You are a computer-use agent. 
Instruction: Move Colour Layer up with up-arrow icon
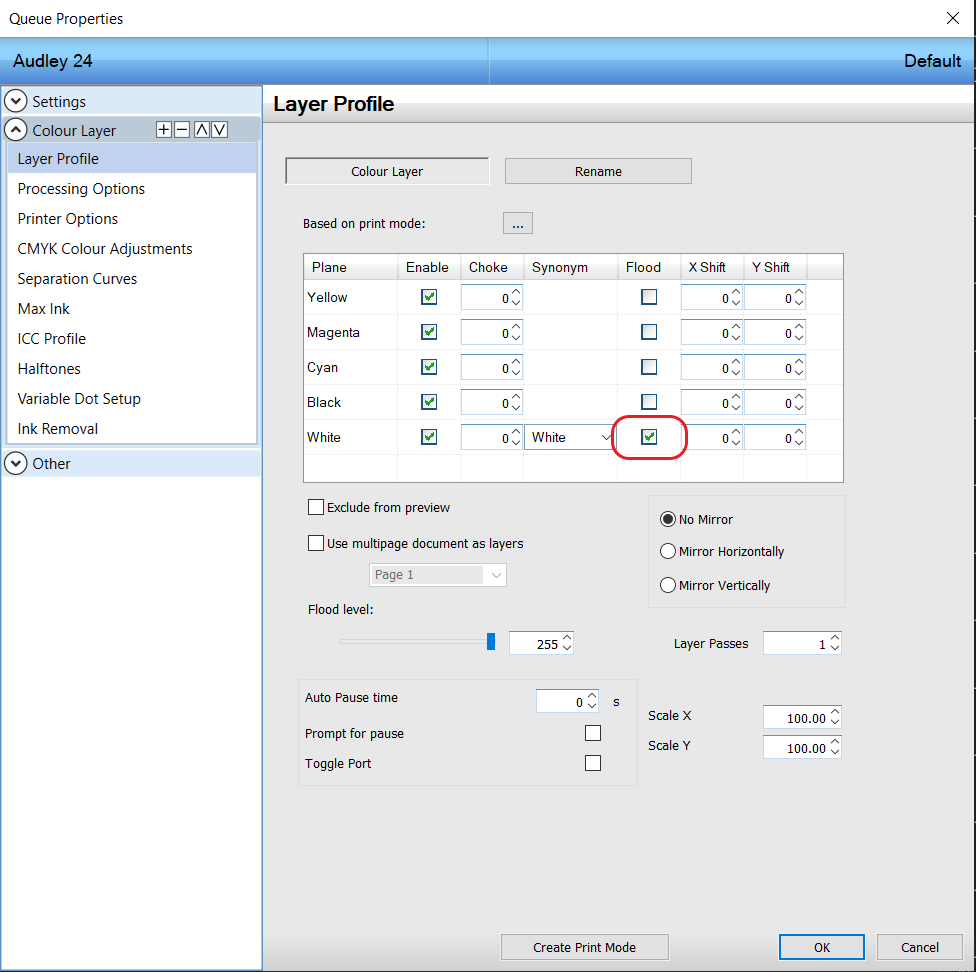(201, 130)
